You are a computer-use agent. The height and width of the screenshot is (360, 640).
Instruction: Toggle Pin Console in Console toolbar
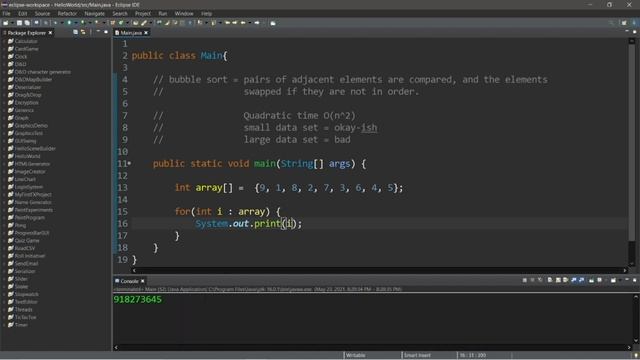[x=591, y=280]
